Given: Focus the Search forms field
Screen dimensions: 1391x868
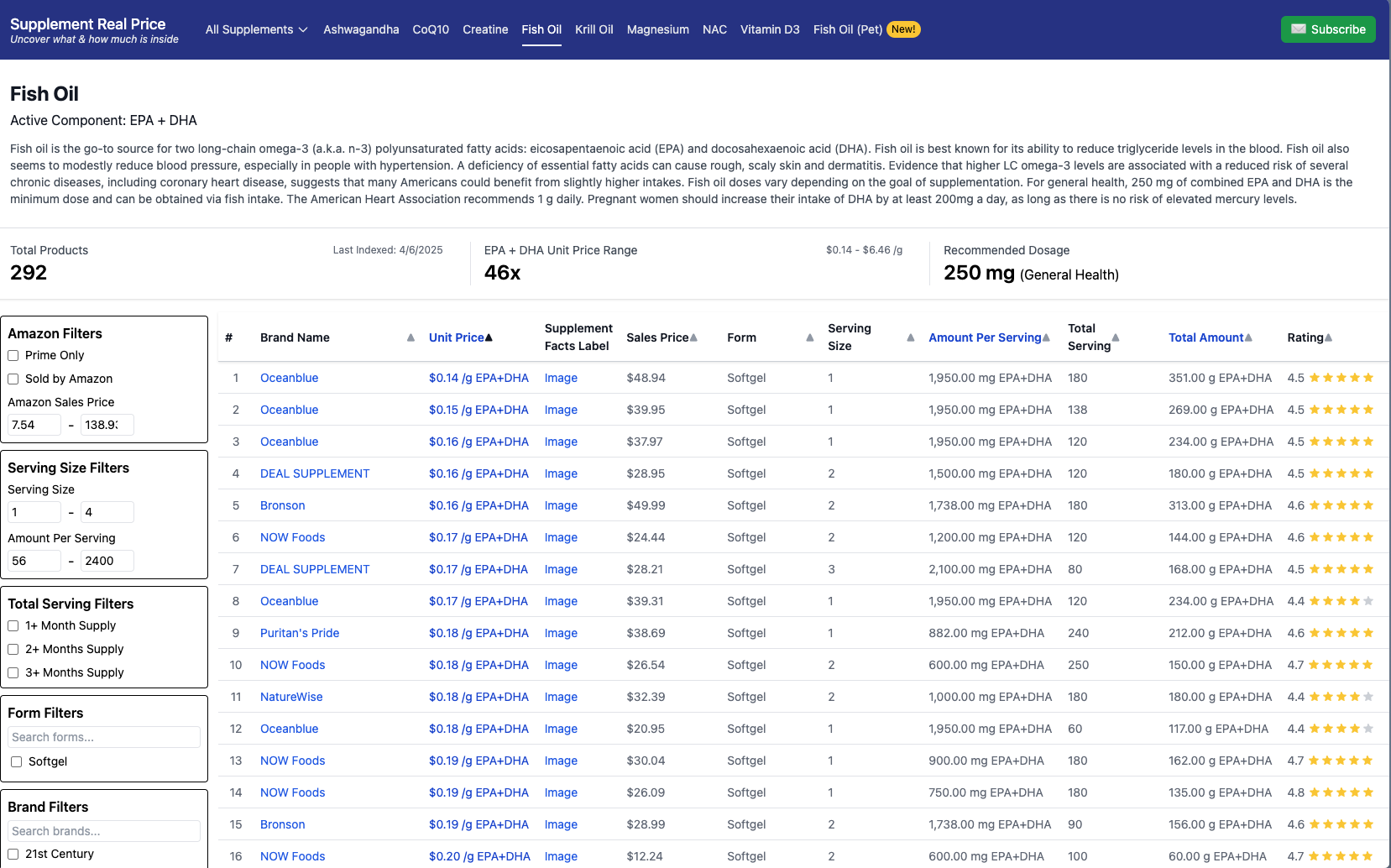Looking at the screenshot, I should click(x=104, y=737).
